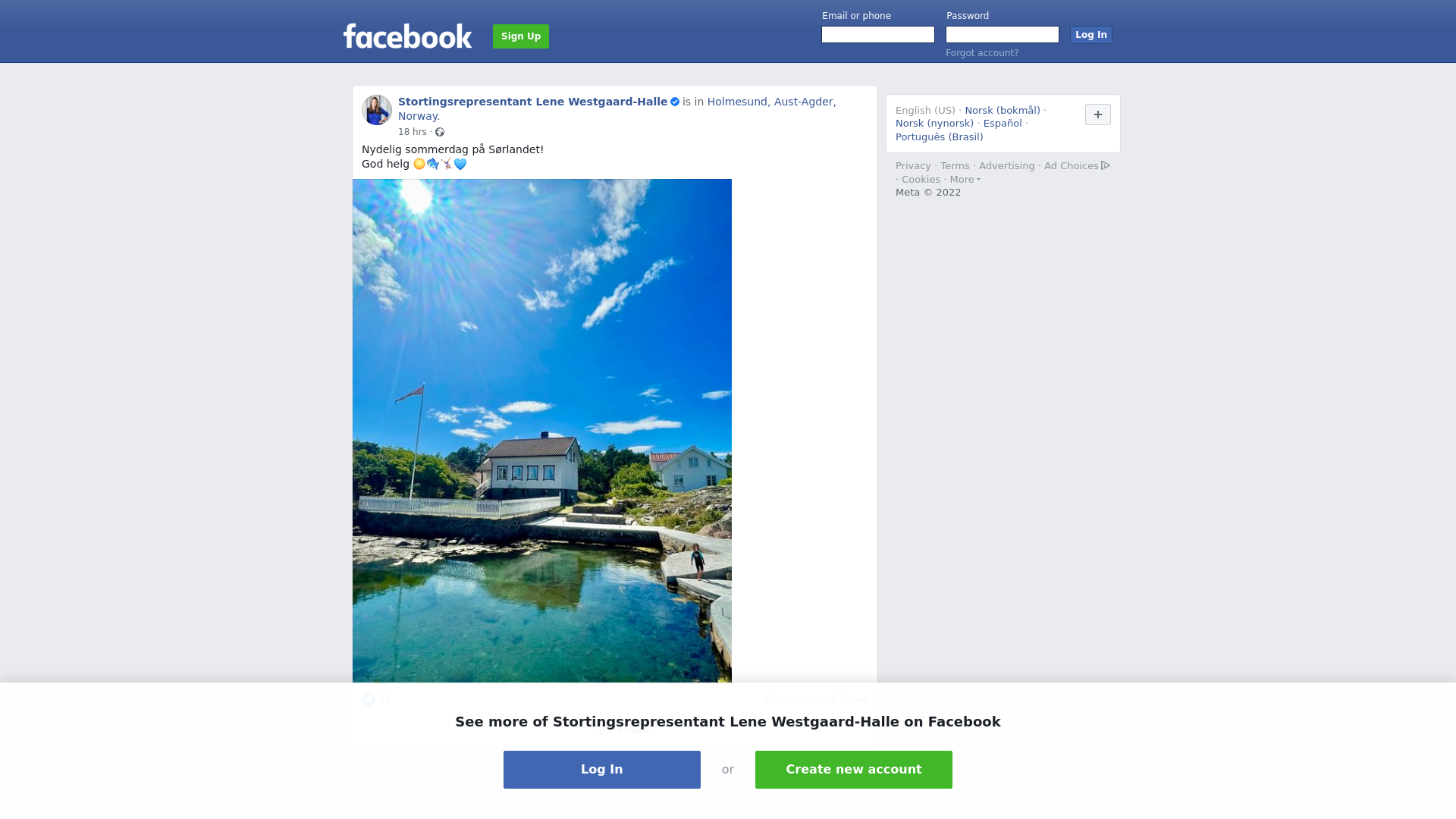Open the Forgot account link

pyautogui.click(x=982, y=53)
